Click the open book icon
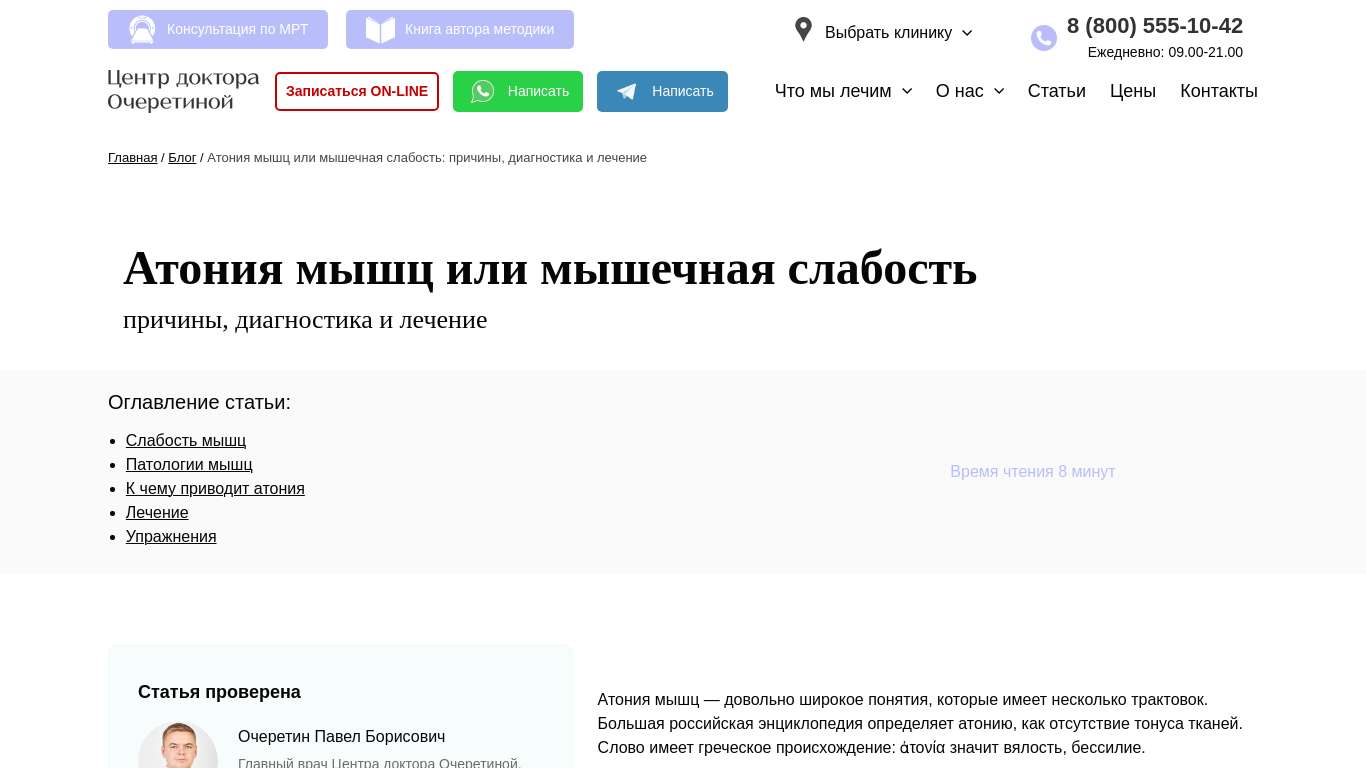 (380, 30)
